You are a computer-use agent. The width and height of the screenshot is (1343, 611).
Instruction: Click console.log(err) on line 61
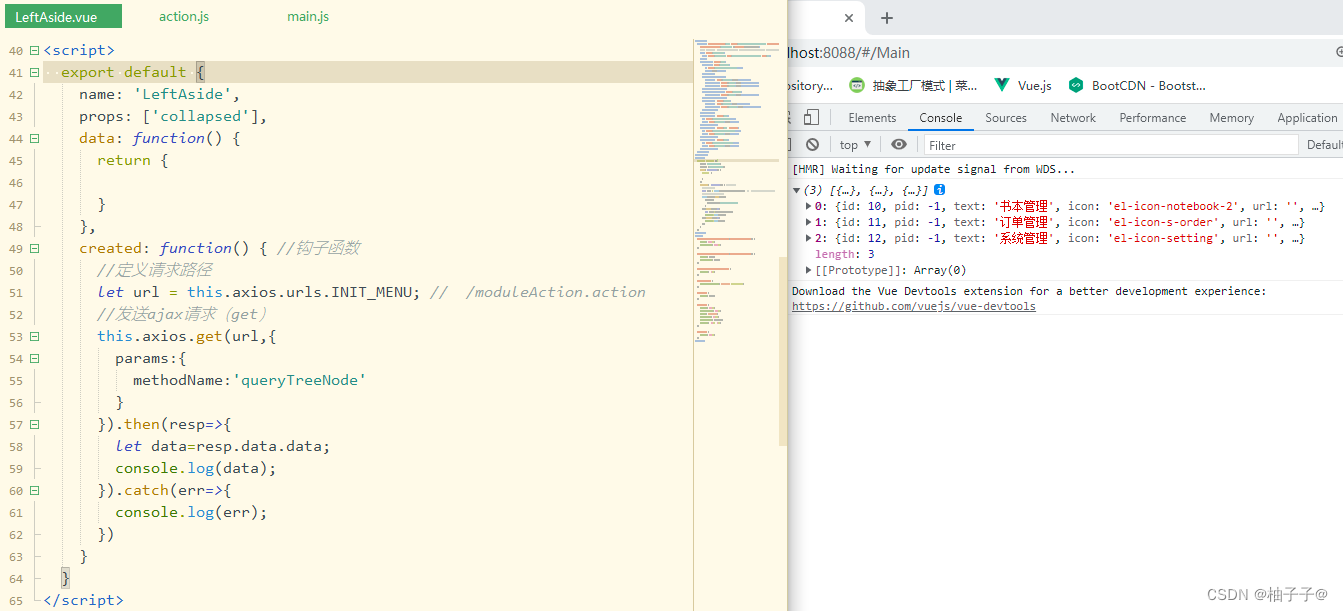coord(191,512)
